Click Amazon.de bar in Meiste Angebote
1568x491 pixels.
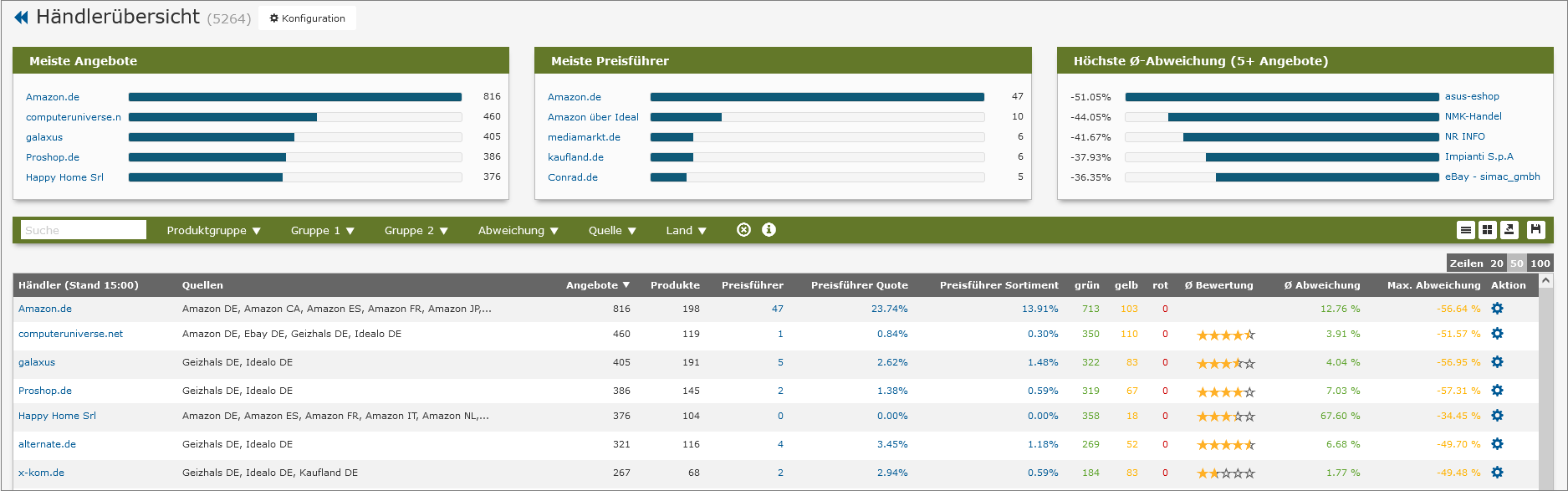295,97
